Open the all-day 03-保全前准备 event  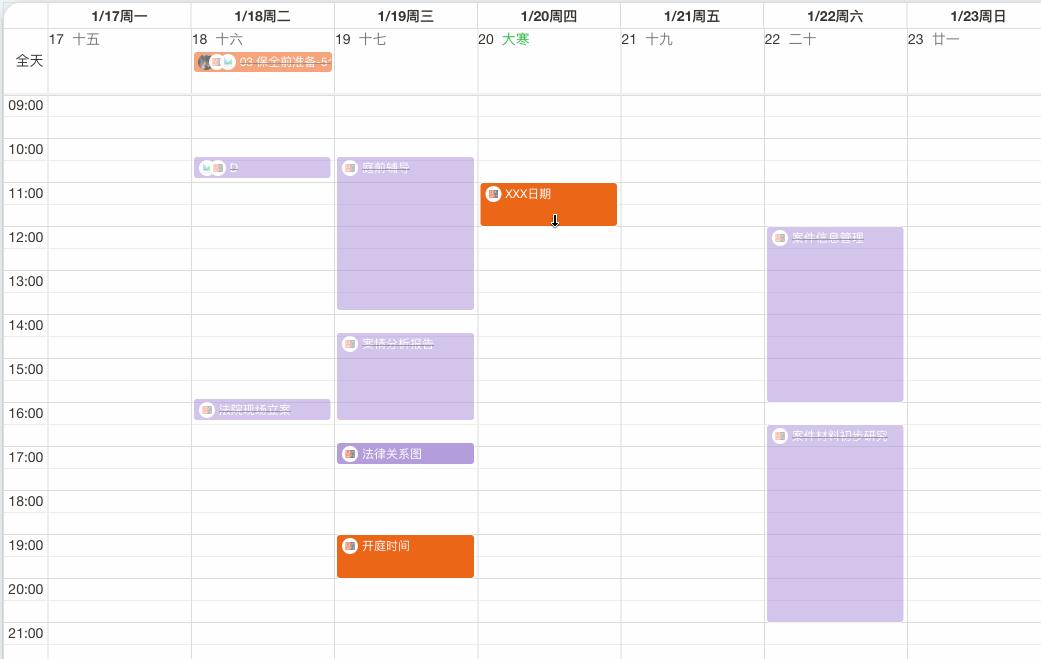(x=263, y=62)
